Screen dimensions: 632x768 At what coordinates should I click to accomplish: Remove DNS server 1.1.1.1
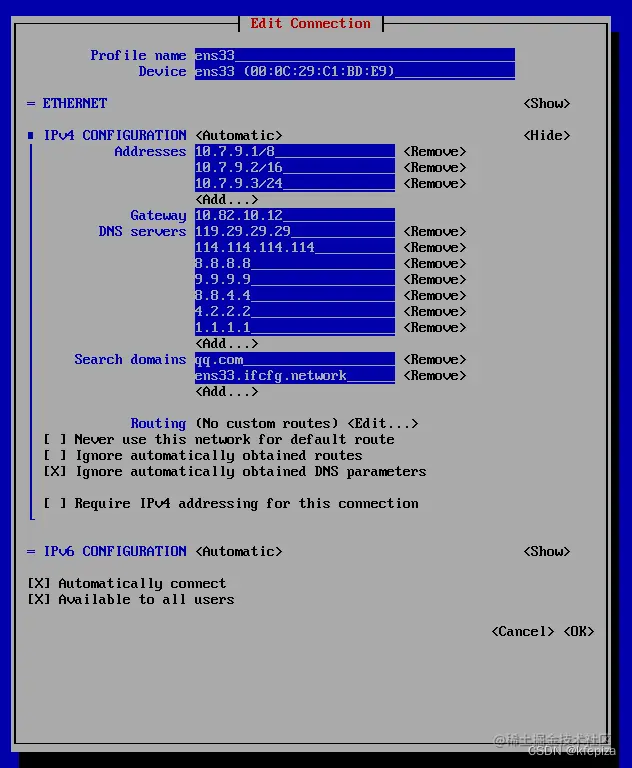pos(435,328)
